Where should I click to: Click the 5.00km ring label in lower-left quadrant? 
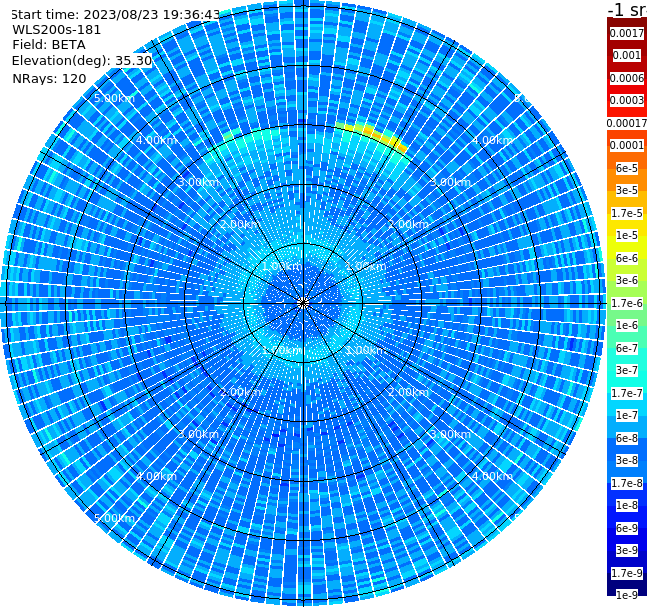[115, 518]
